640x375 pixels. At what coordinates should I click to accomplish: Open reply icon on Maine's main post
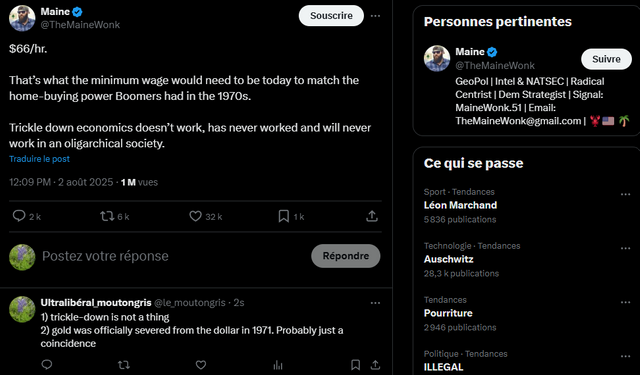19,216
